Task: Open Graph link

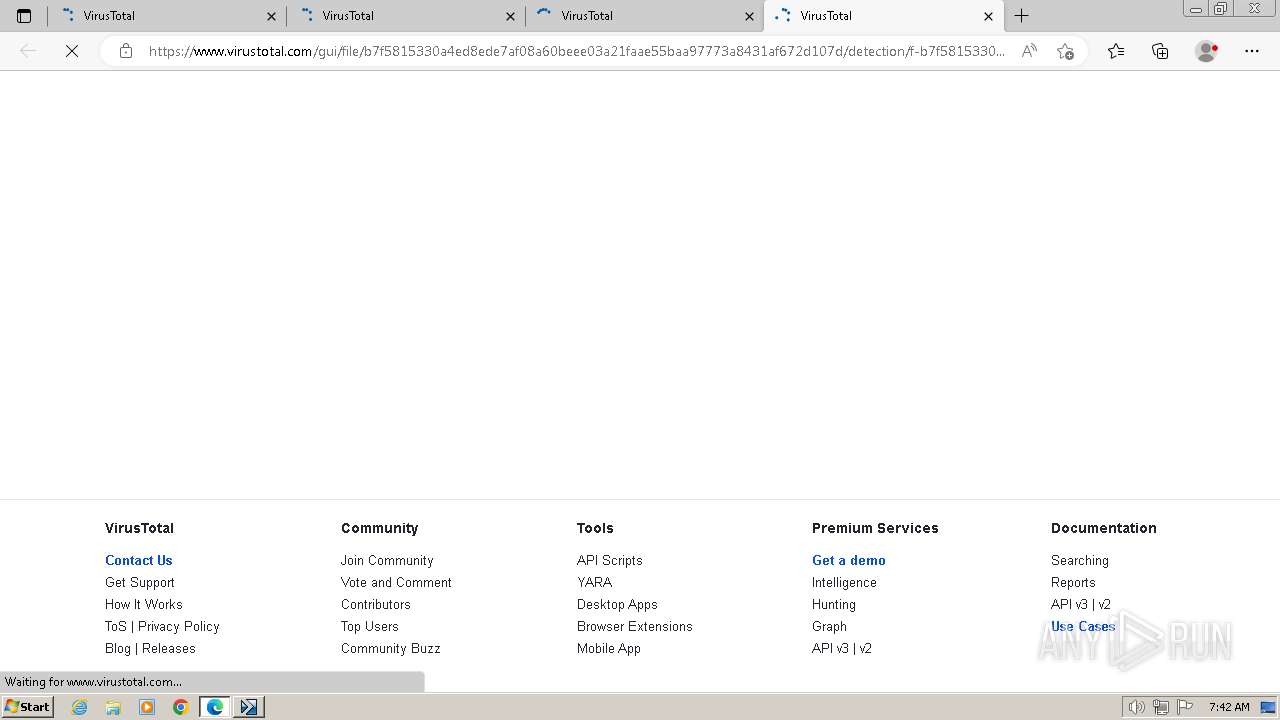Action: tap(829, 626)
